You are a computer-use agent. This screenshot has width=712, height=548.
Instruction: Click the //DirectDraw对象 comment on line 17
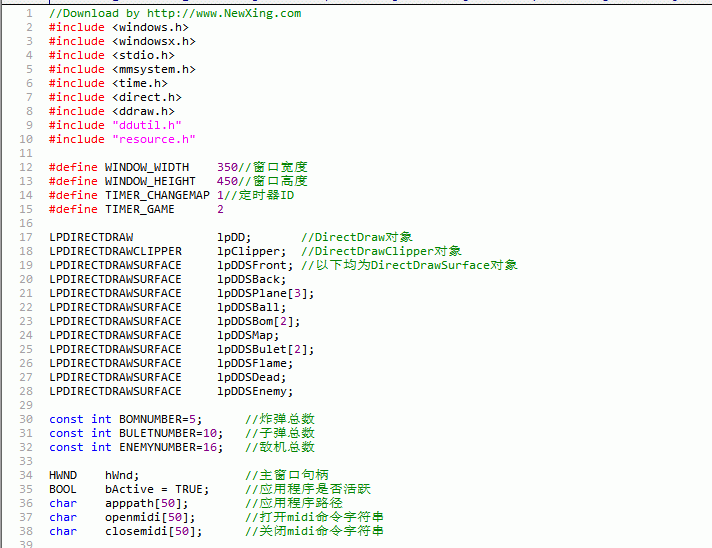click(356, 237)
